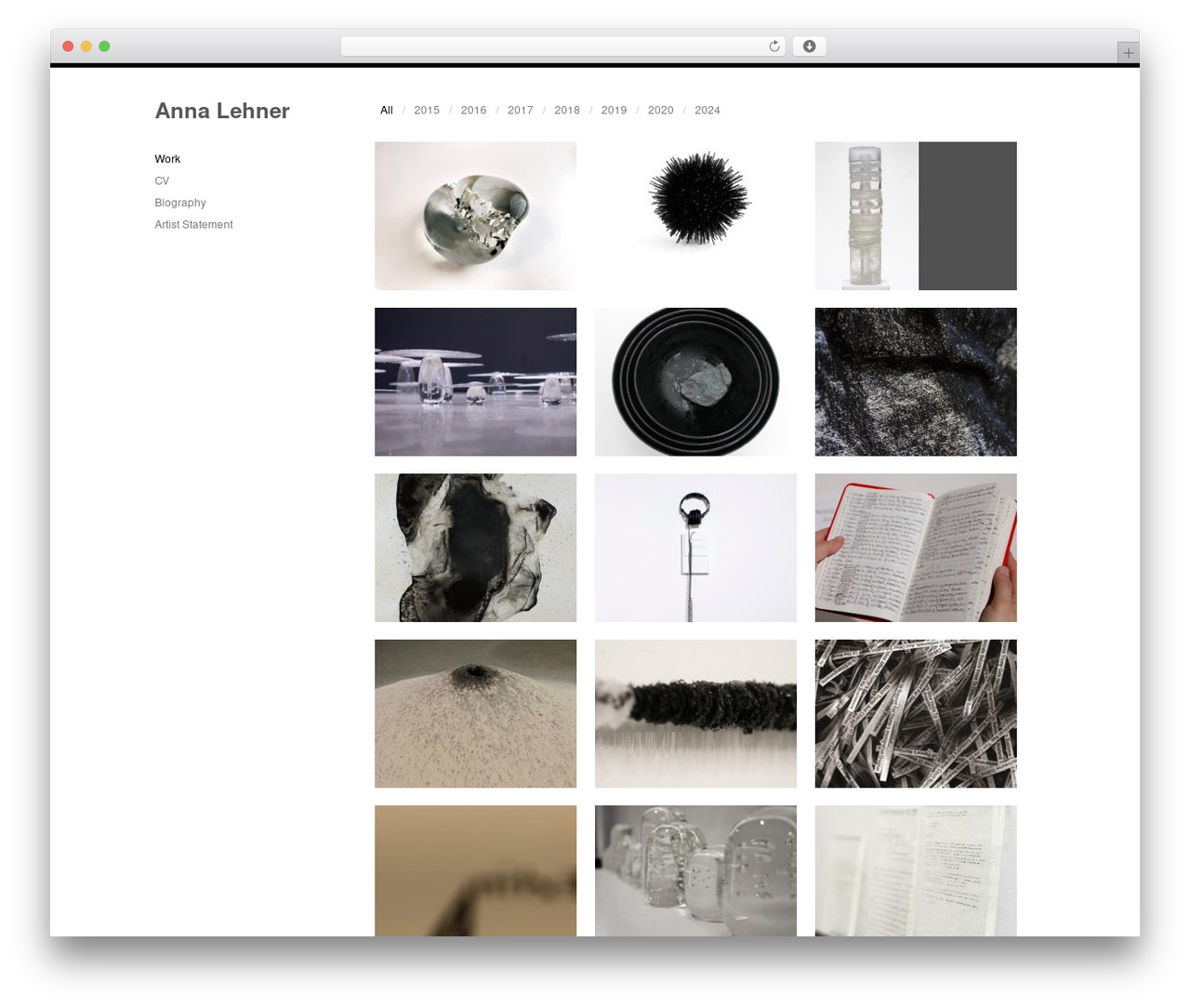
Task: Filter works by year 2019
Action: coord(614,110)
